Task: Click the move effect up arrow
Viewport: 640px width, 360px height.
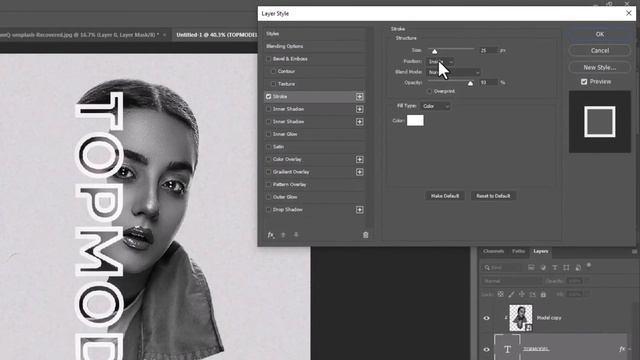Action: click(x=283, y=235)
